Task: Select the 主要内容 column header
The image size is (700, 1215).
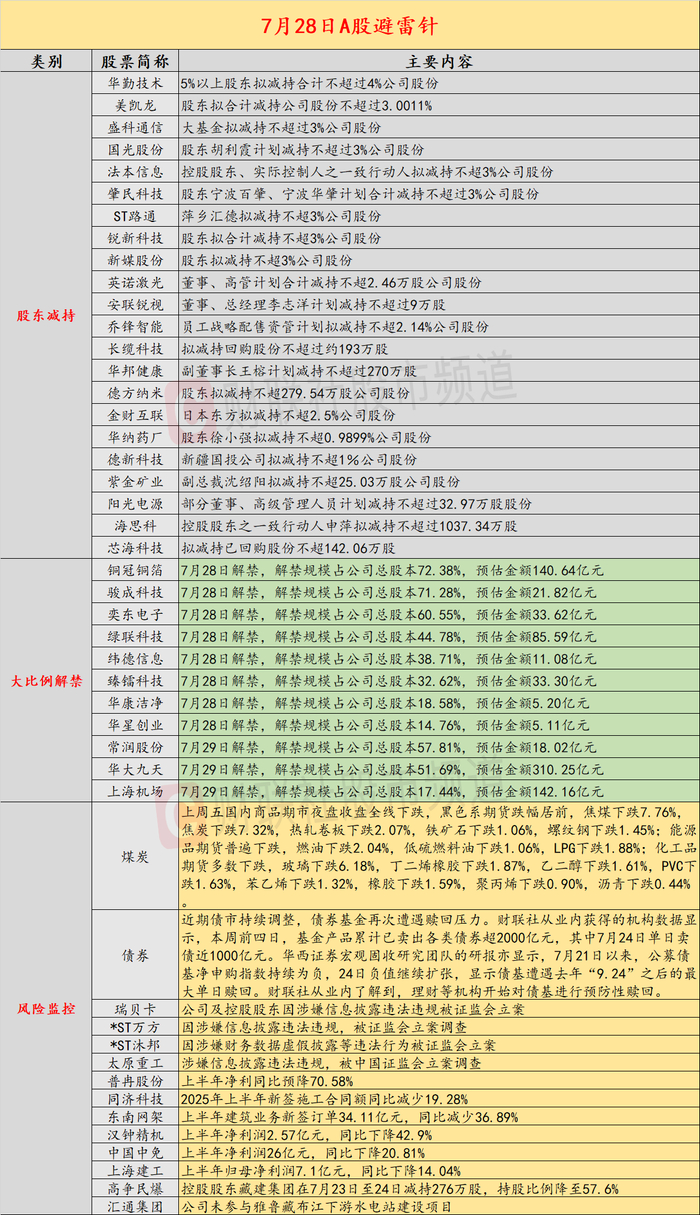Action: (x=438, y=61)
